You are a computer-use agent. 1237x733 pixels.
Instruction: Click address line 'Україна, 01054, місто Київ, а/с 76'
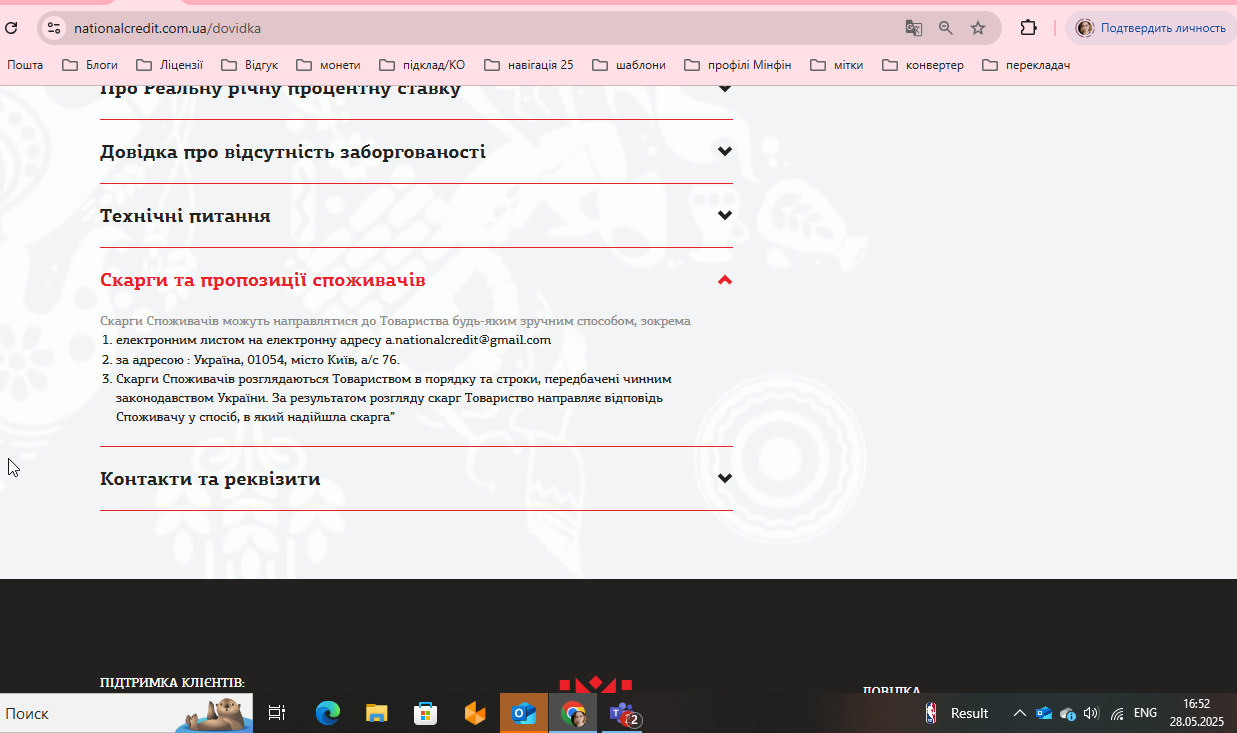tap(294, 359)
